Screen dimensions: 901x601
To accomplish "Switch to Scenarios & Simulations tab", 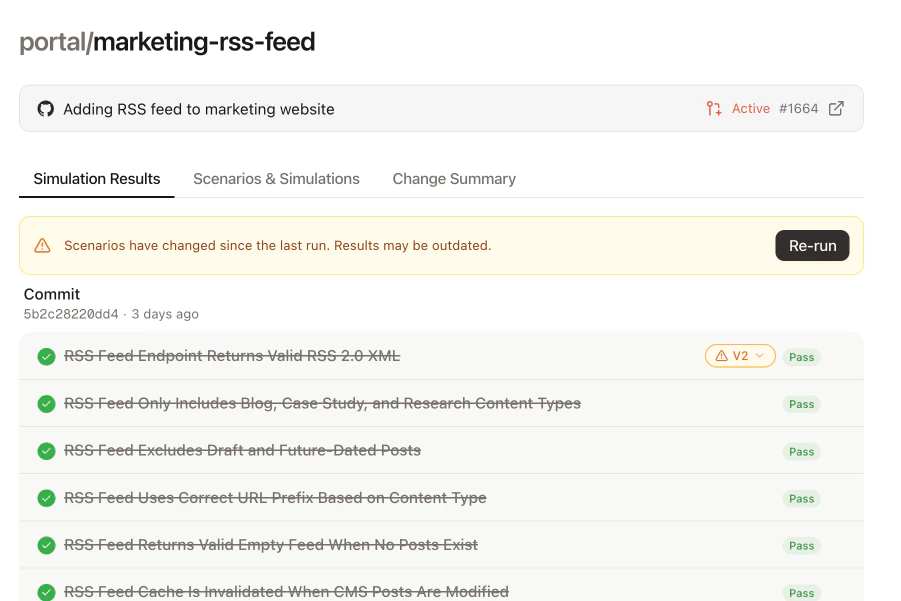I will click(x=276, y=179).
